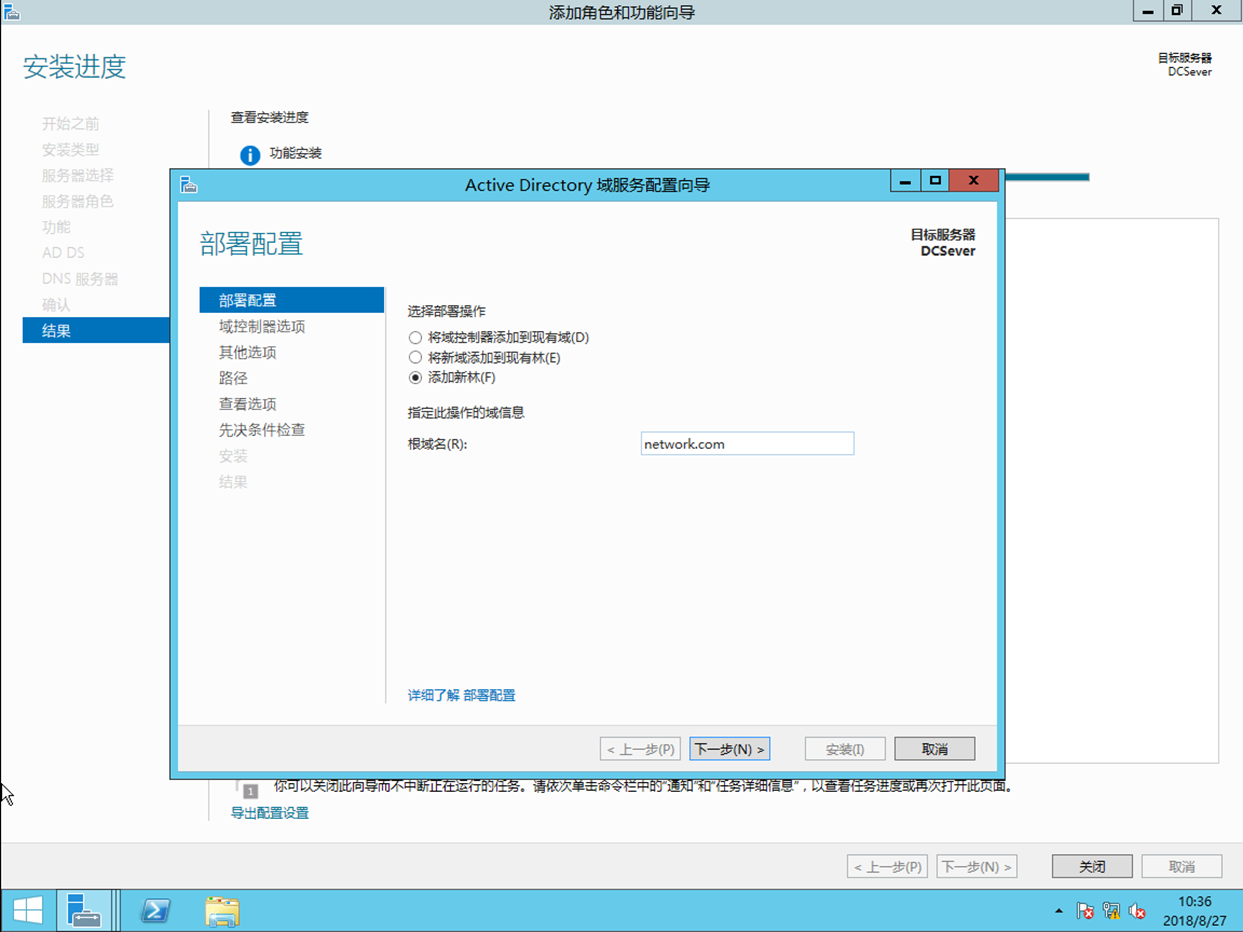Close the Active Directory wizard window

974,181
